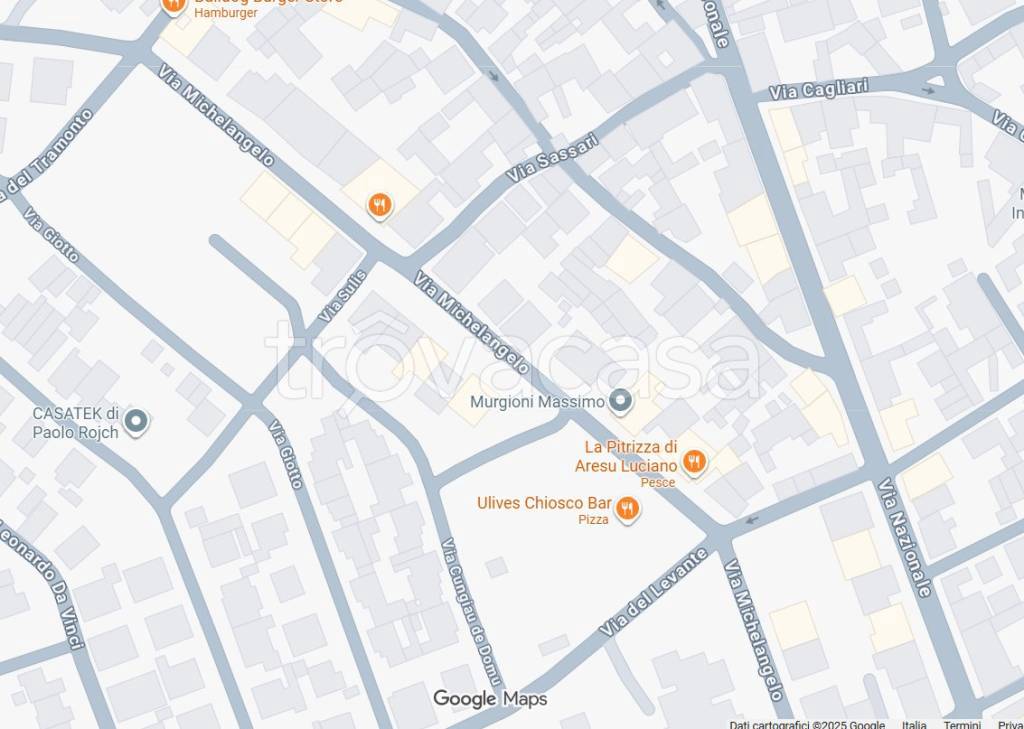Click the Via Sassari street label
This screenshot has height=729, width=1024.
click(x=552, y=158)
